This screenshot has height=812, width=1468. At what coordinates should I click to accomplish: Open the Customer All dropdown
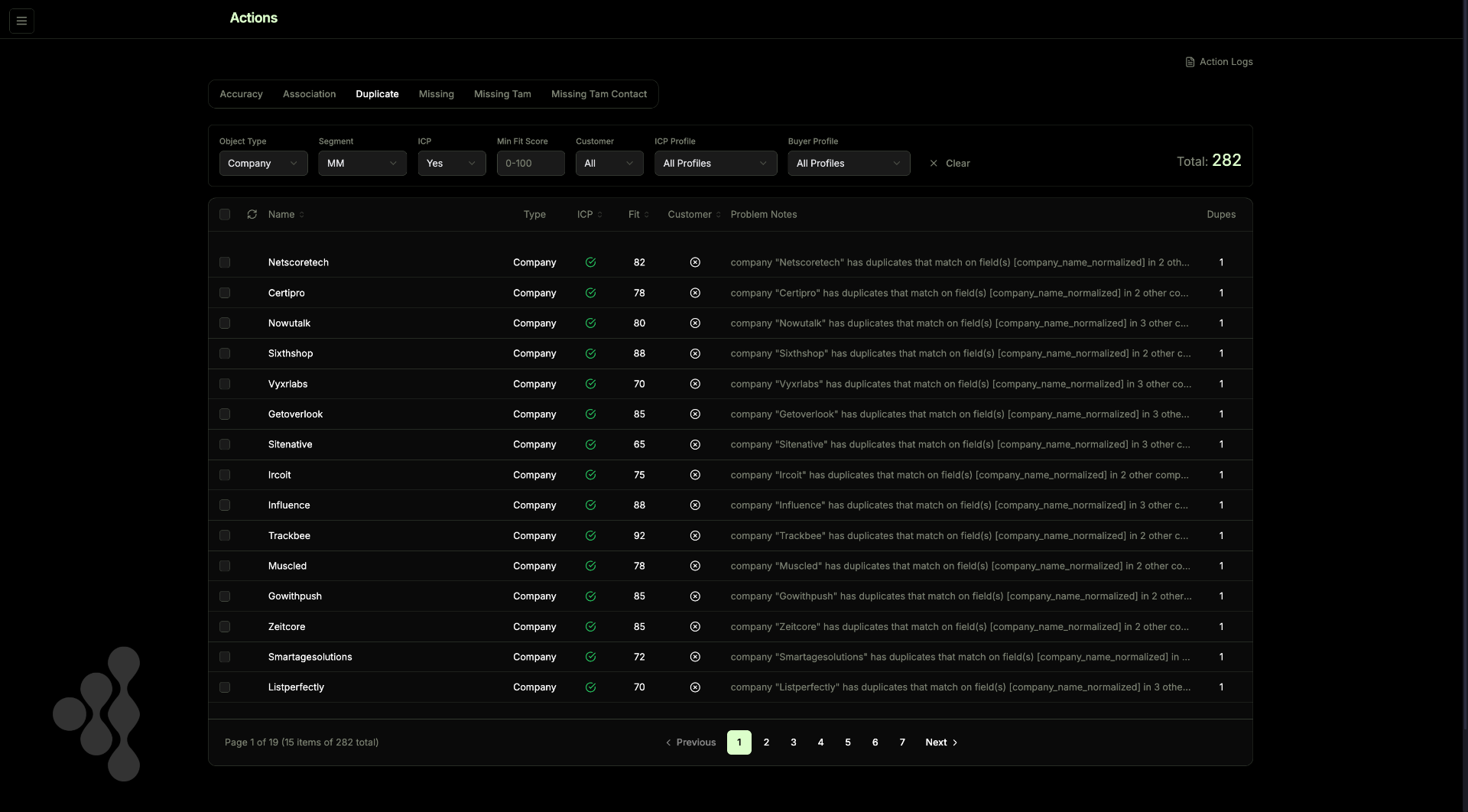[x=609, y=163]
